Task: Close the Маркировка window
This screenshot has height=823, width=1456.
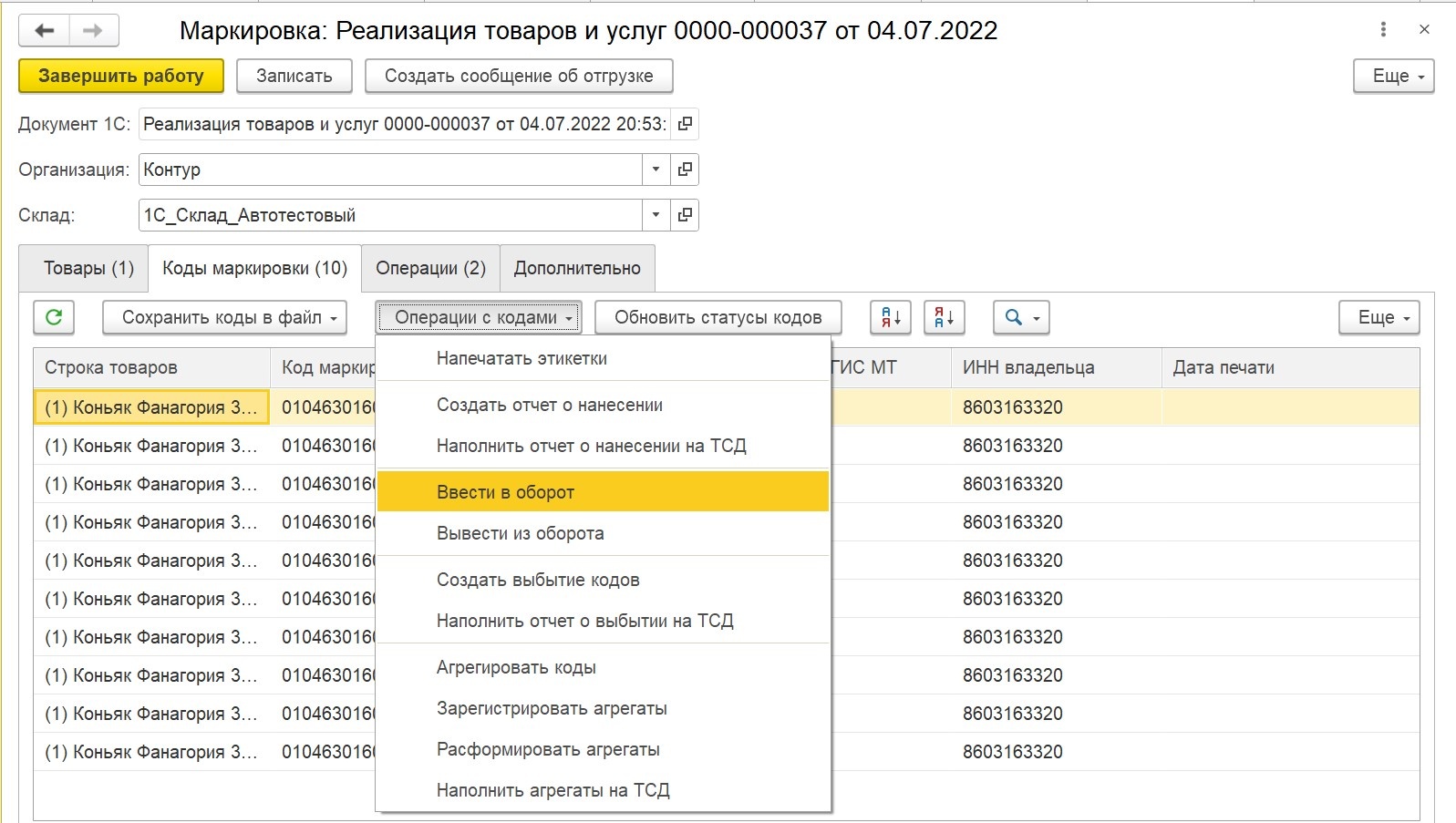Action: pos(1424,30)
